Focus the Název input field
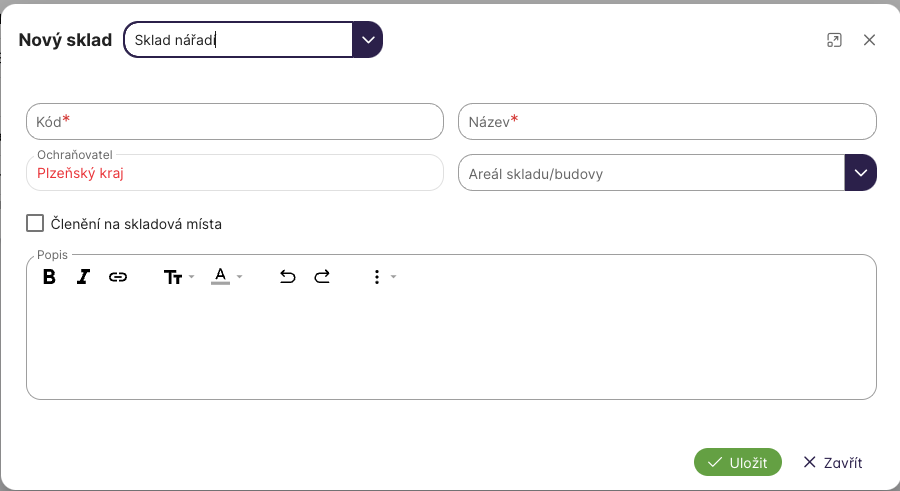 click(x=667, y=121)
